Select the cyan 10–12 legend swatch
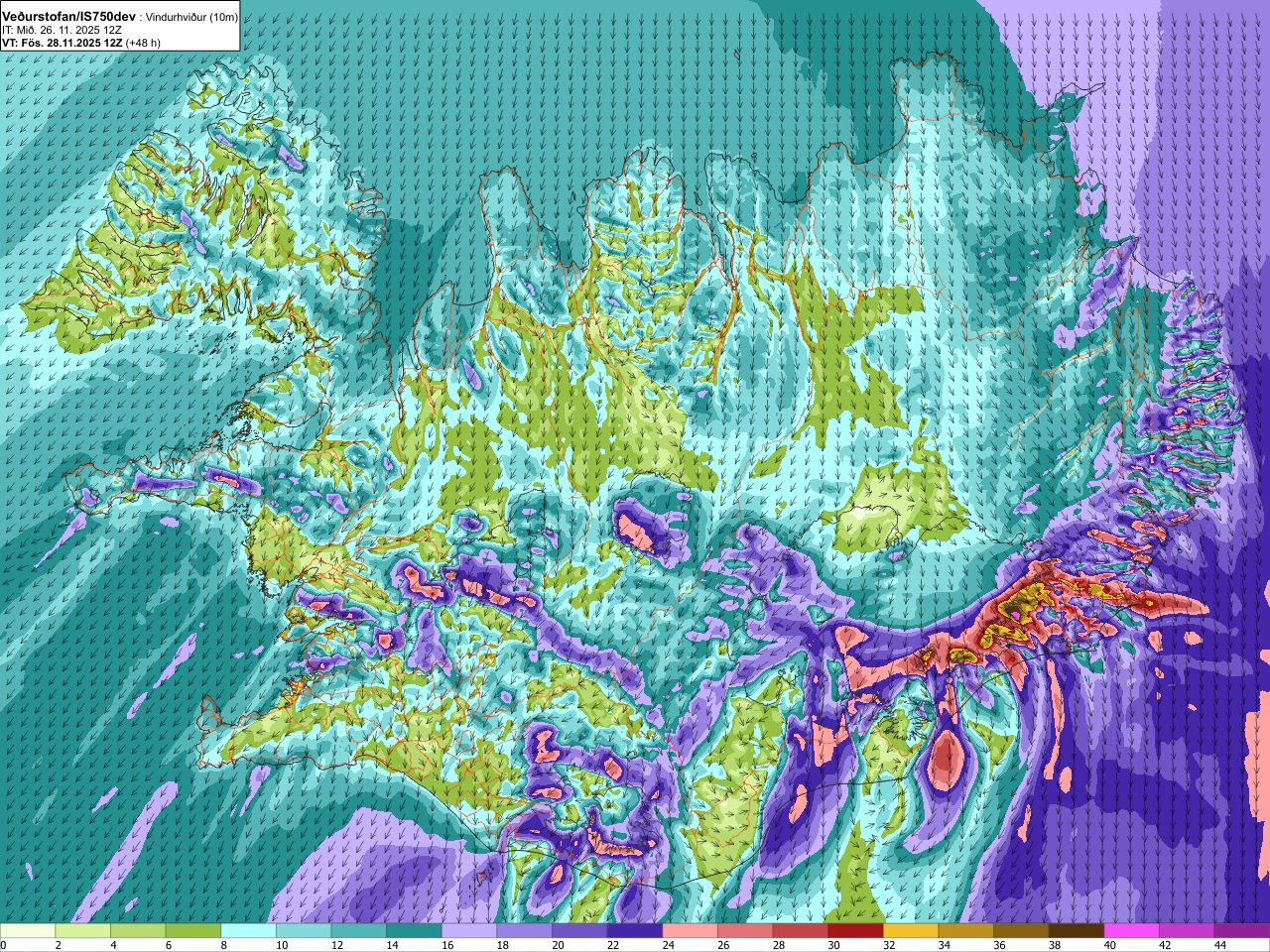Image resolution: width=1270 pixels, height=952 pixels. click(304, 931)
